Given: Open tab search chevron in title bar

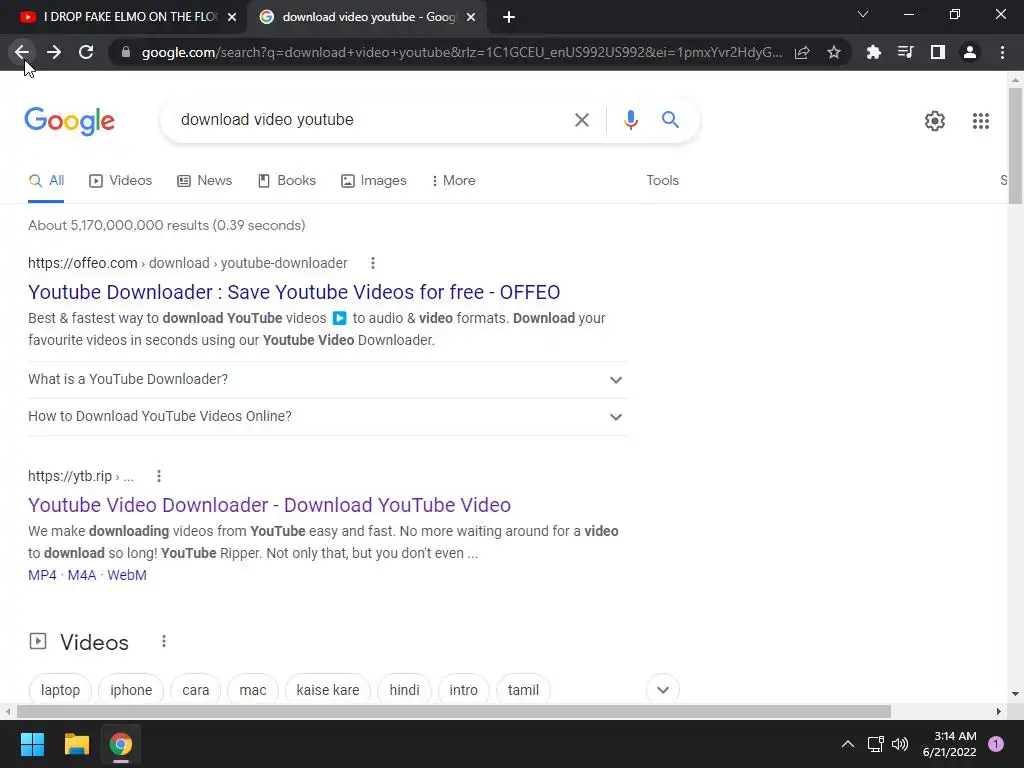Looking at the screenshot, I should pos(863,14).
